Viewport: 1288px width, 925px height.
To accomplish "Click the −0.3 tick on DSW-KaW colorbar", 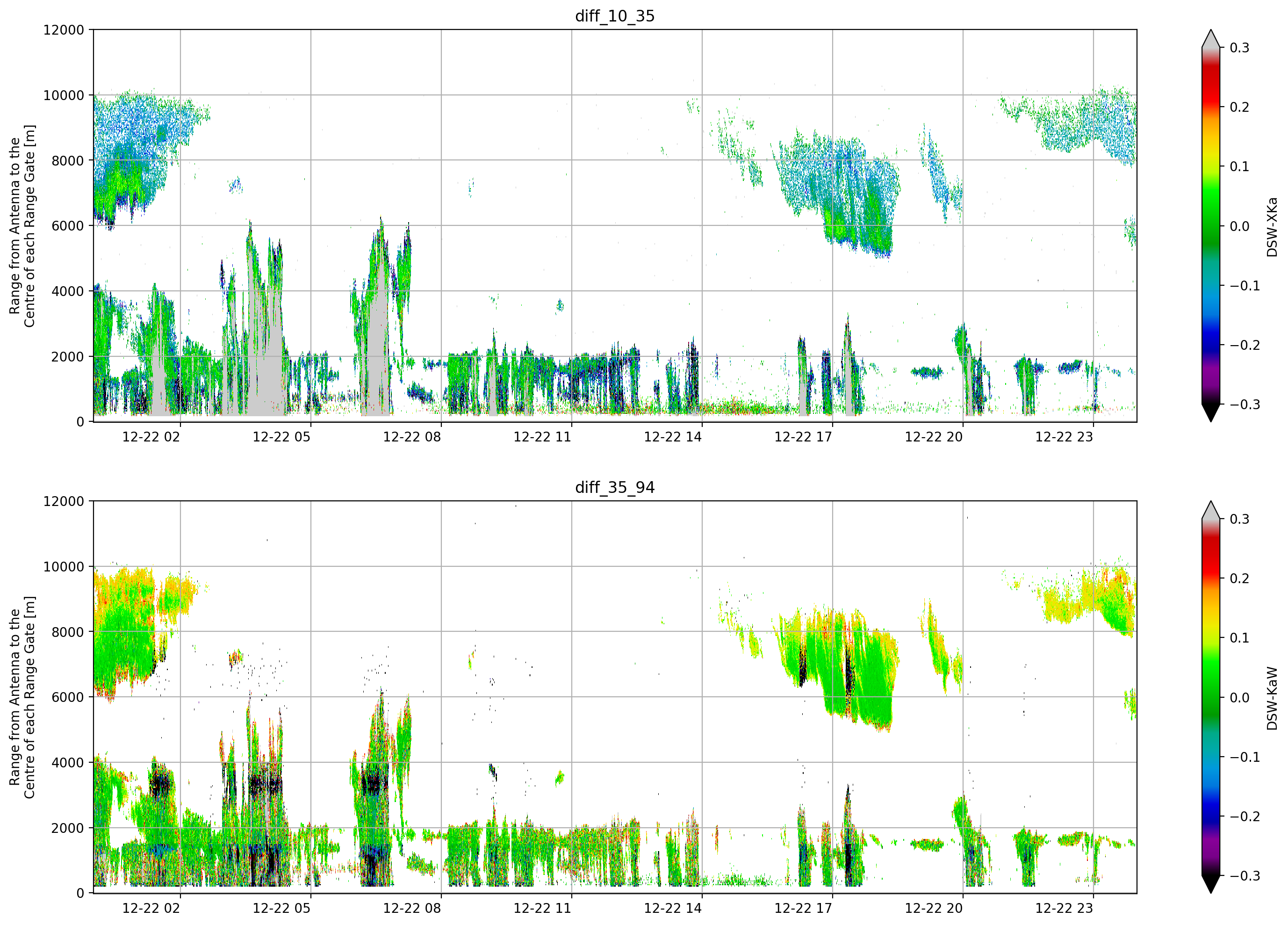I will pyautogui.click(x=1245, y=876).
